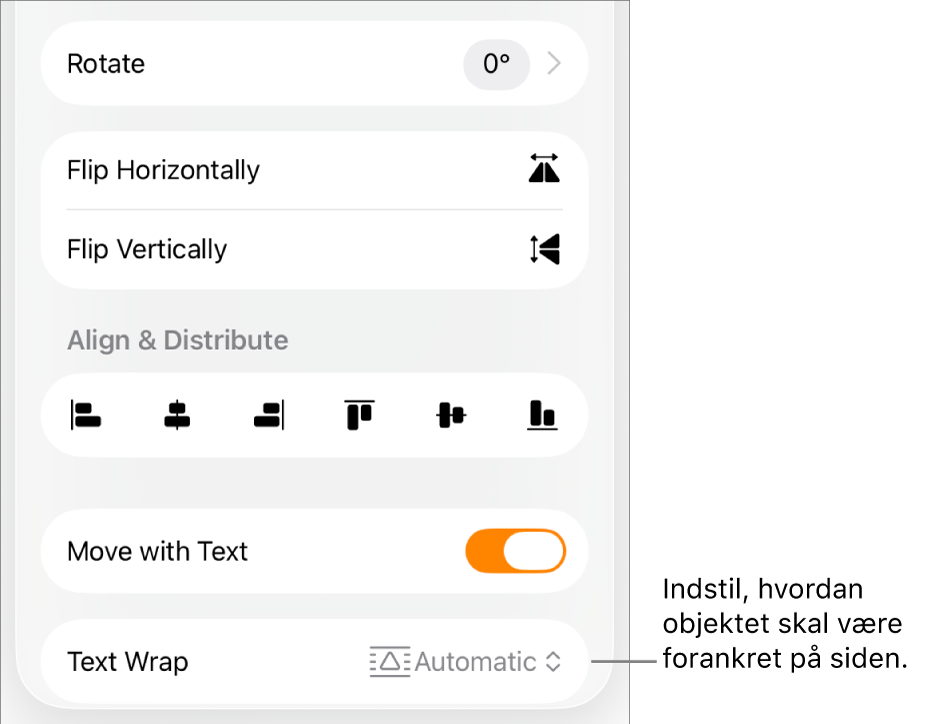Align objects to bottom edge
The image size is (934, 724).
tap(542, 415)
